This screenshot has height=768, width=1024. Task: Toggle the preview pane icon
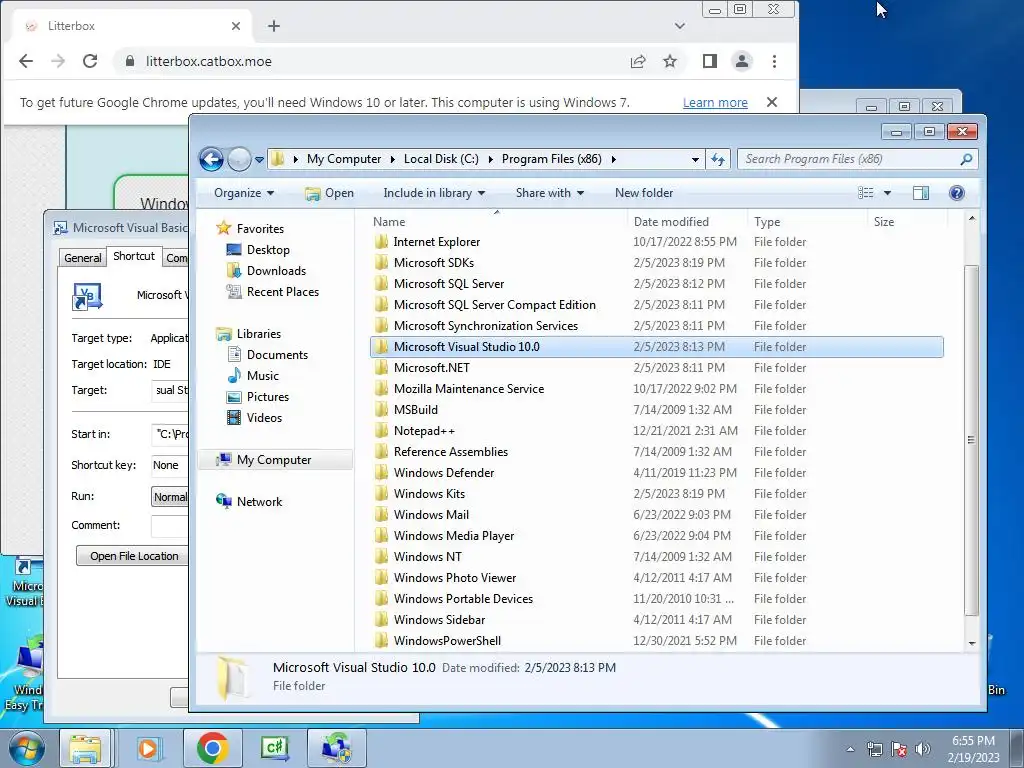921,193
